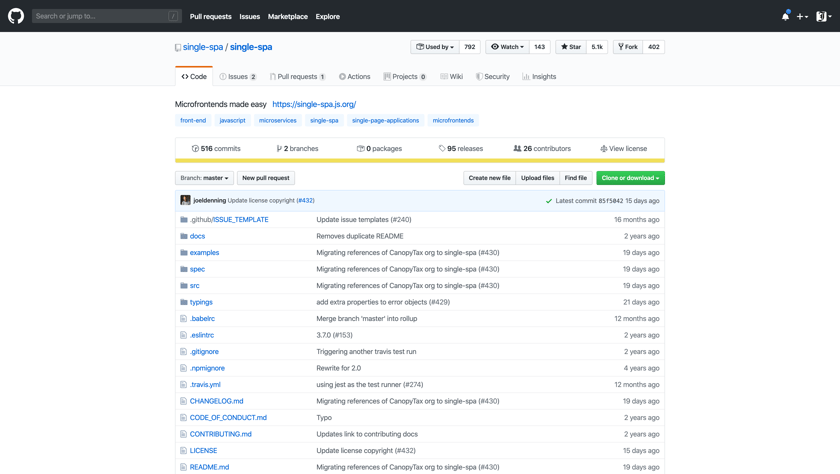Click the single-spa repository name link

pyautogui.click(x=251, y=47)
